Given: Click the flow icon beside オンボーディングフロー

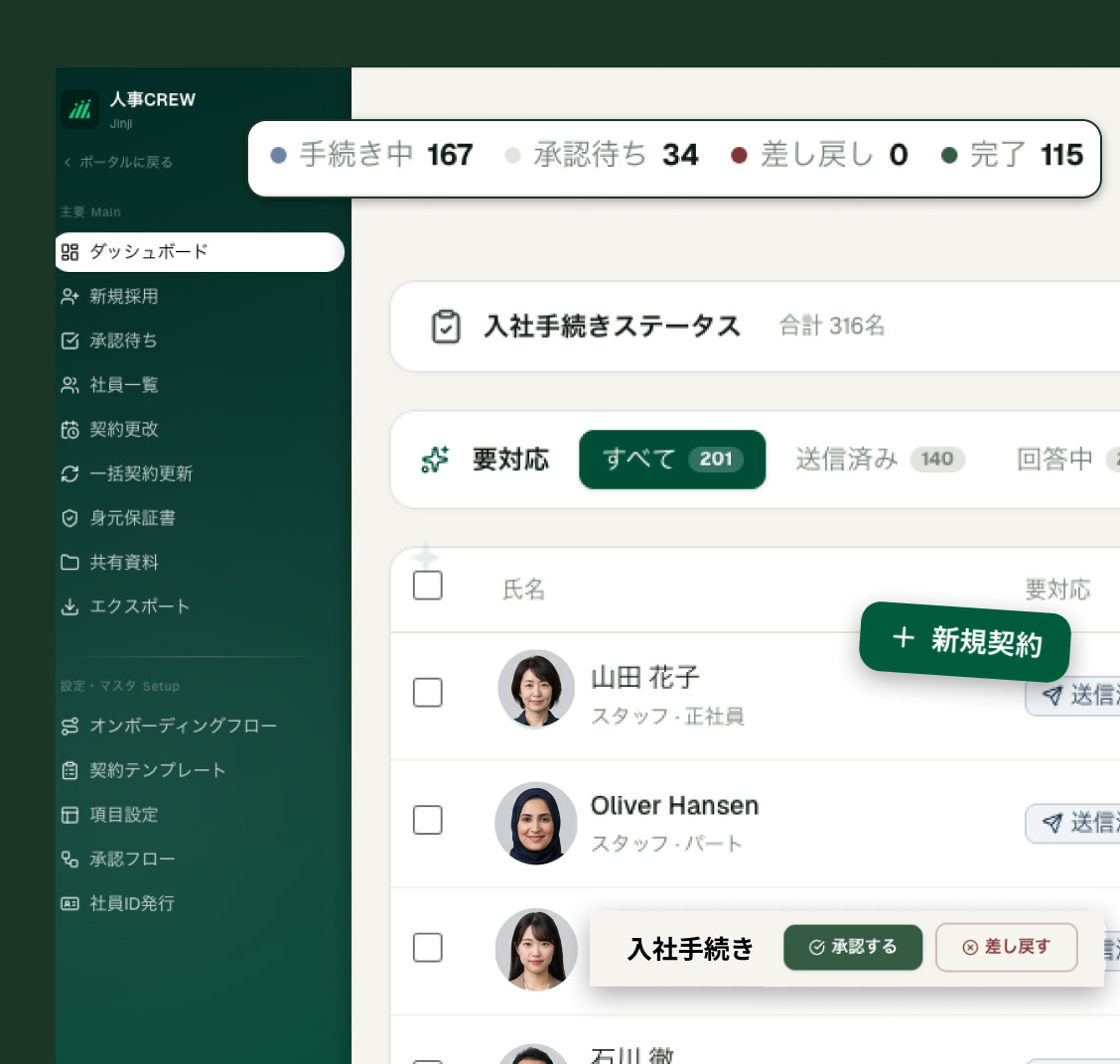Looking at the screenshot, I should pyautogui.click(x=70, y=726).
